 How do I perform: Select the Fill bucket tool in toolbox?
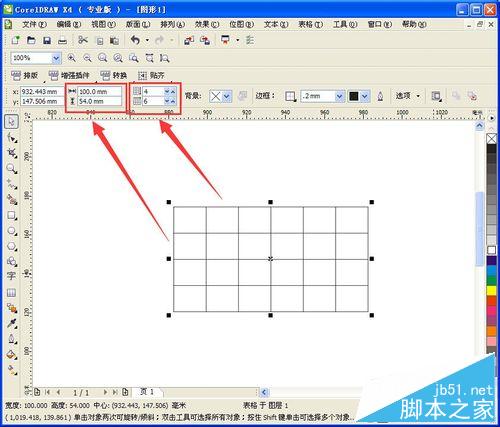point(12,355)
